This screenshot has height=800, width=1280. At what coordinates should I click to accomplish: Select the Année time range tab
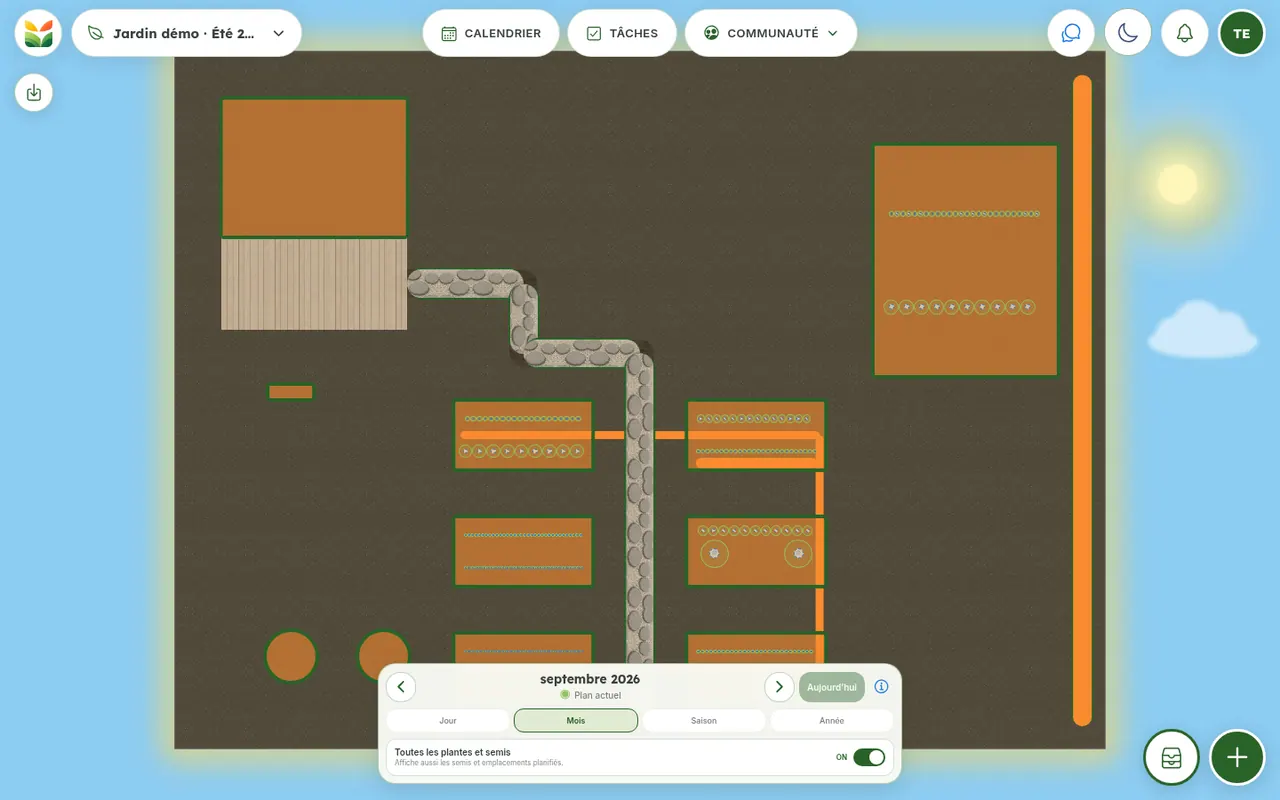832,720
